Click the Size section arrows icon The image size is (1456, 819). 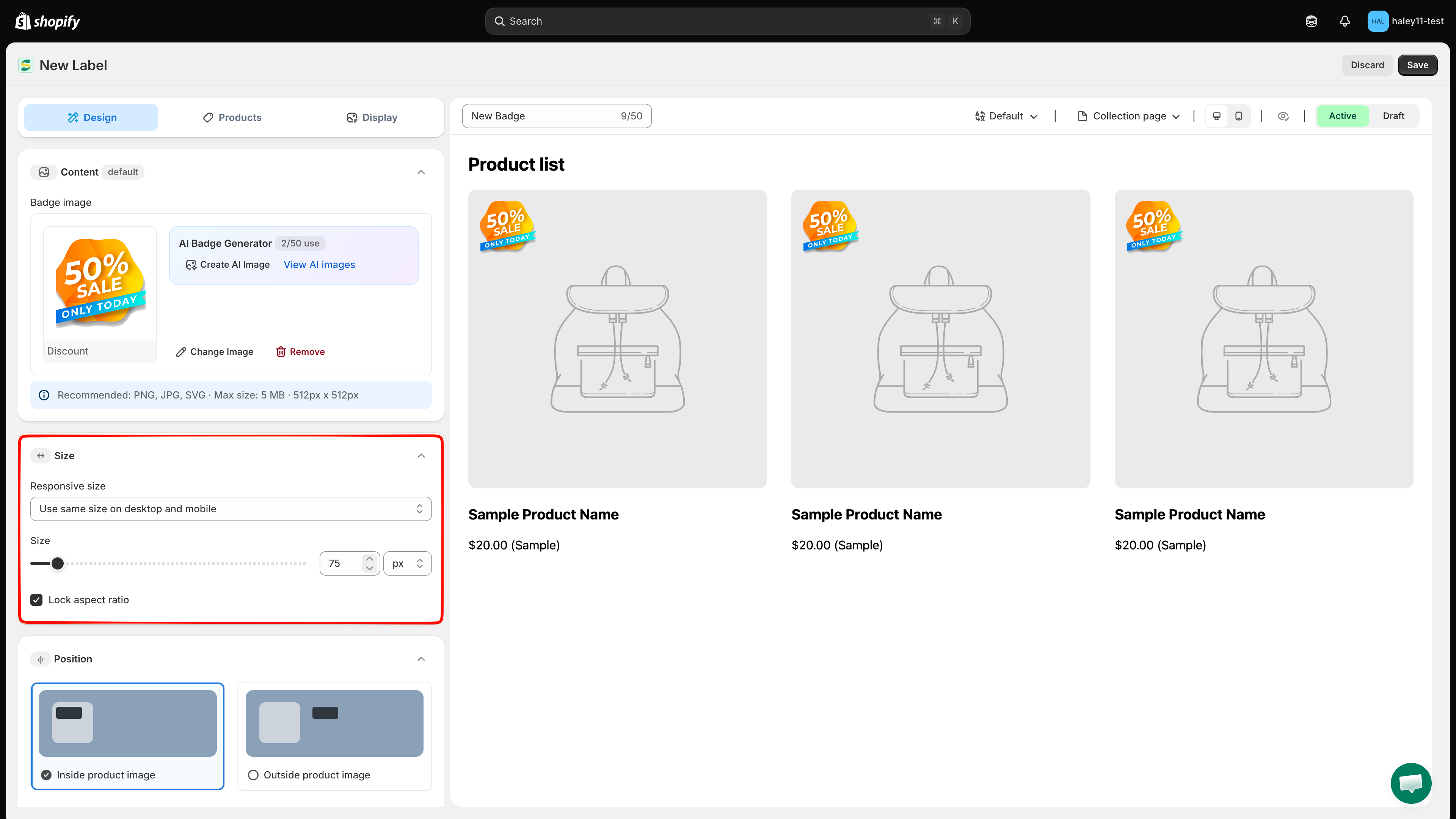[41, 455]
